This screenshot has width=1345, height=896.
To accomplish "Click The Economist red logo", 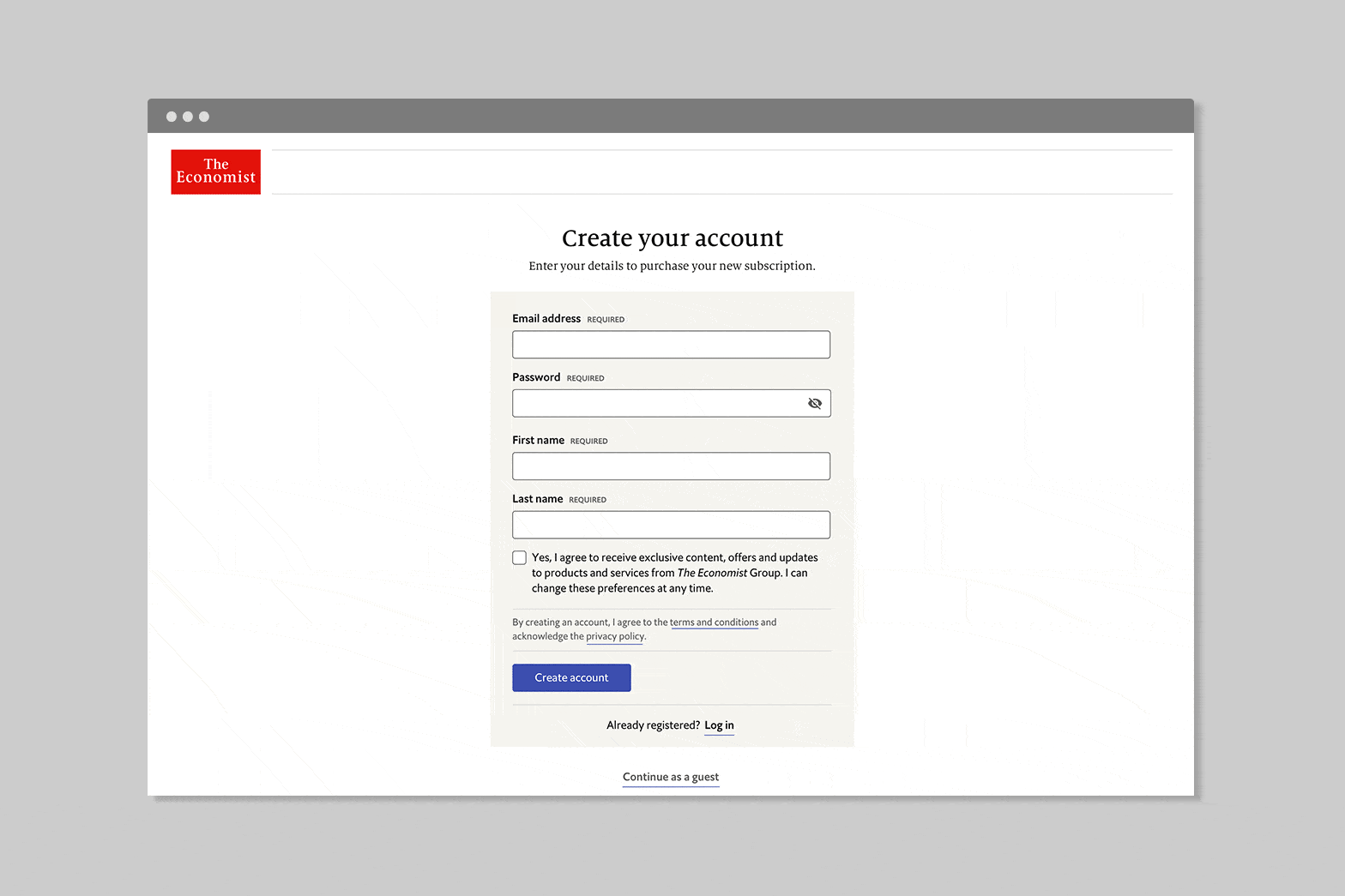I will click(x=215, y=171).
